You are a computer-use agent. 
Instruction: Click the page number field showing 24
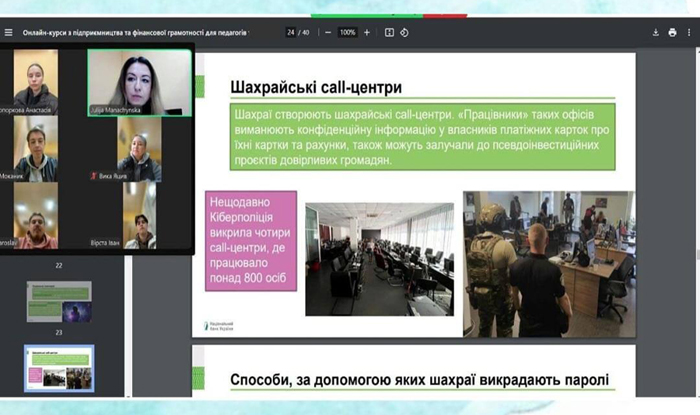(290, 32)
